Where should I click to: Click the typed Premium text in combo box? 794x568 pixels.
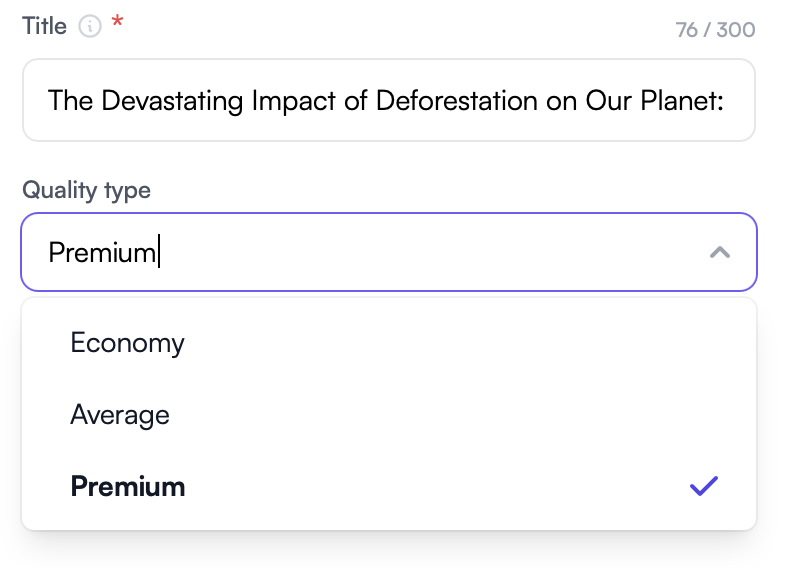(x=102, y=253)
